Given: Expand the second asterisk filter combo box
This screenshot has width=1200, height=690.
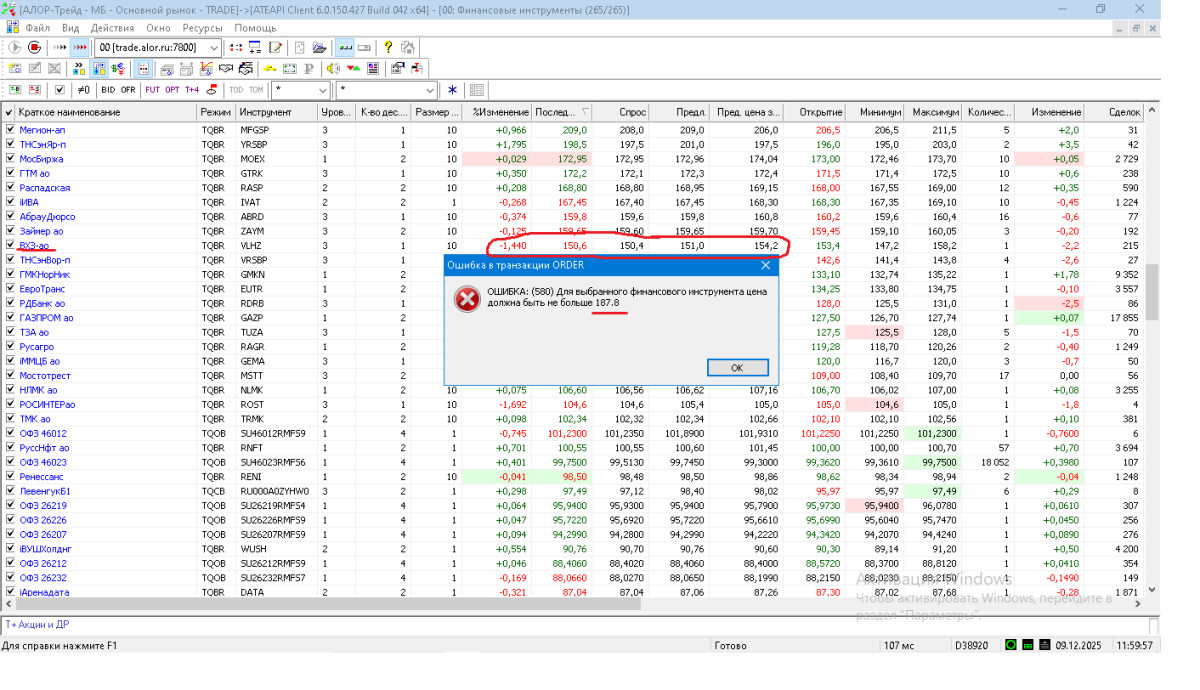Looking at the screenshot, I should (428, 90).
